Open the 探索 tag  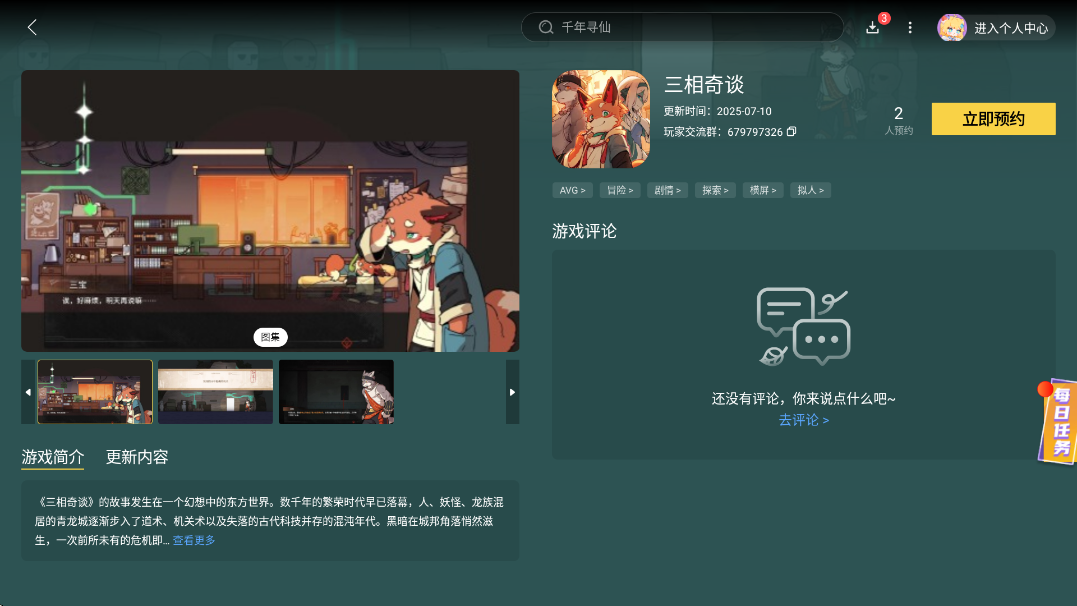(715, 190)
